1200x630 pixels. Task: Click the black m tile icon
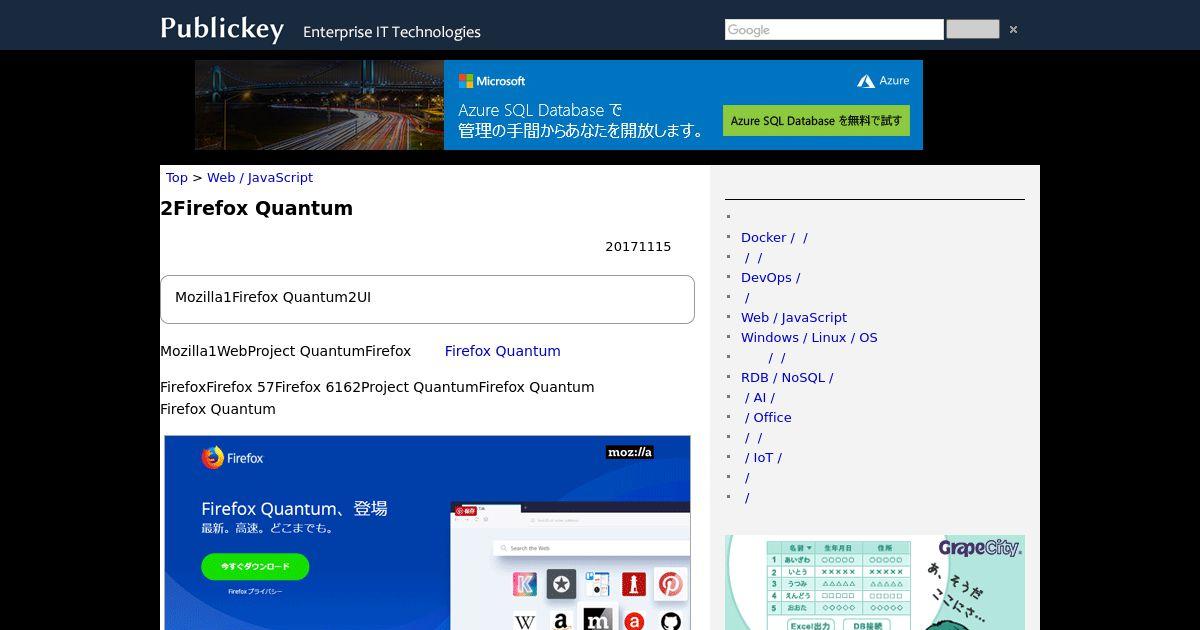(598, 620)
